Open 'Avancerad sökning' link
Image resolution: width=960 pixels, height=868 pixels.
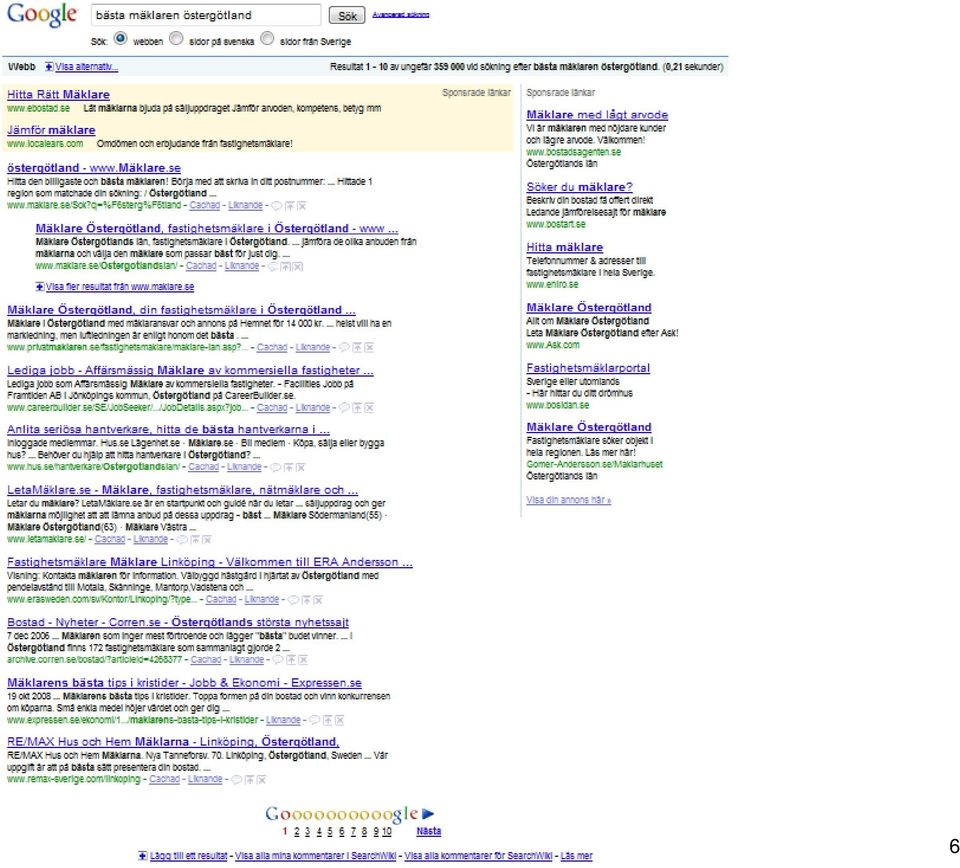(x=401, y=15)
